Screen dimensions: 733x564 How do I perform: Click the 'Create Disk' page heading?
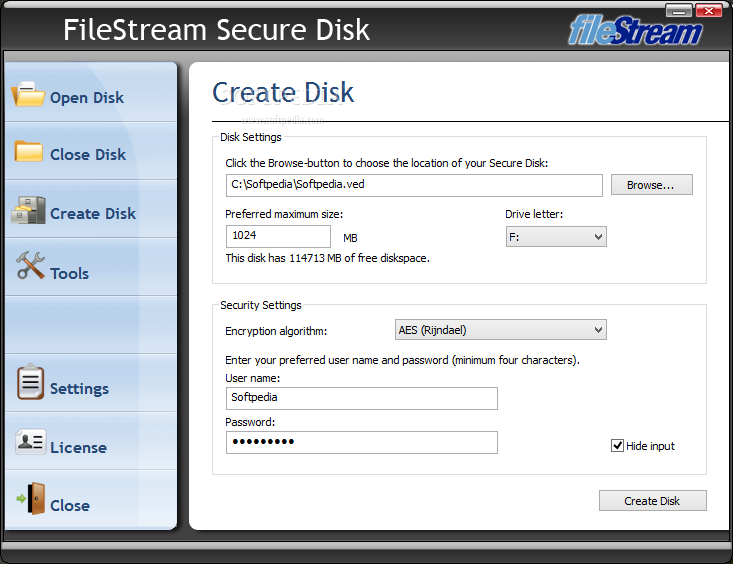[x=283, y=92]
